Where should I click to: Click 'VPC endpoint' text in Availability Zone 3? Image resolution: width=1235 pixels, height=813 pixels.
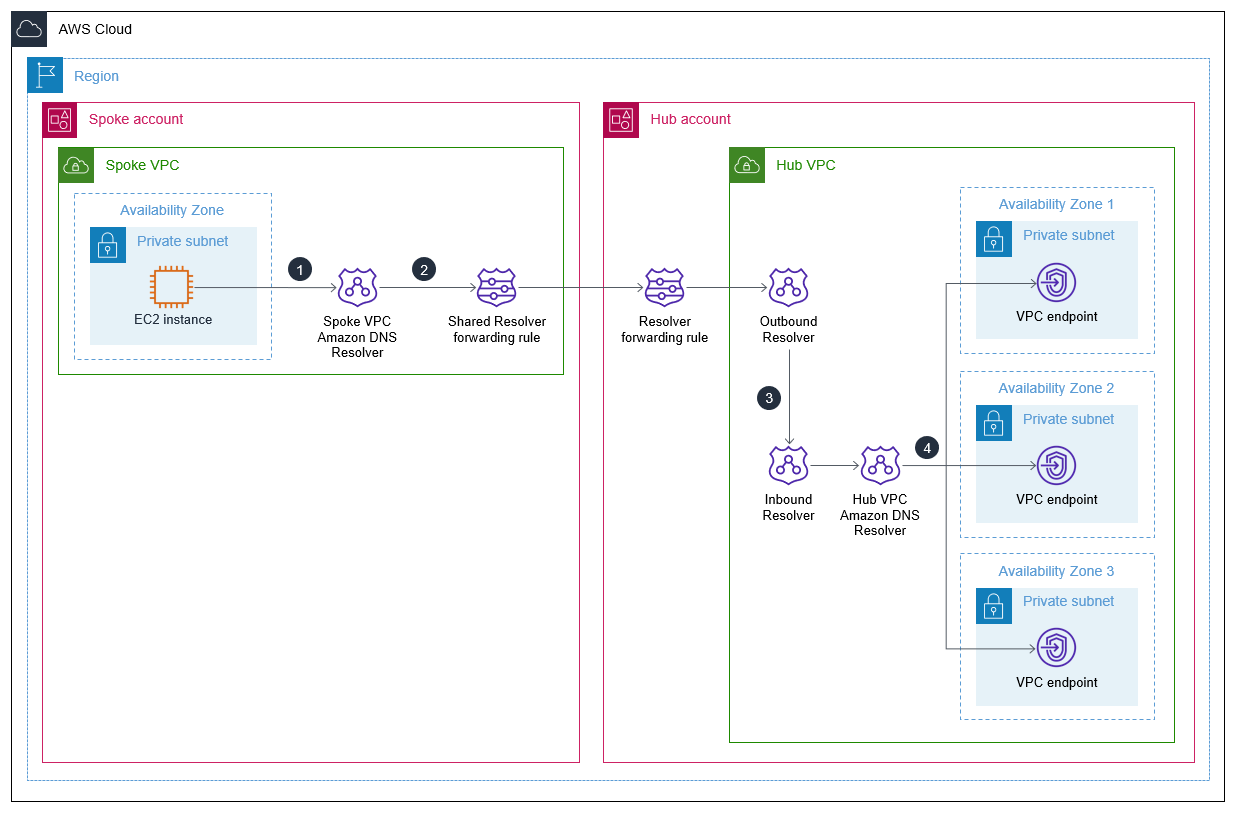pos(1057,682)
